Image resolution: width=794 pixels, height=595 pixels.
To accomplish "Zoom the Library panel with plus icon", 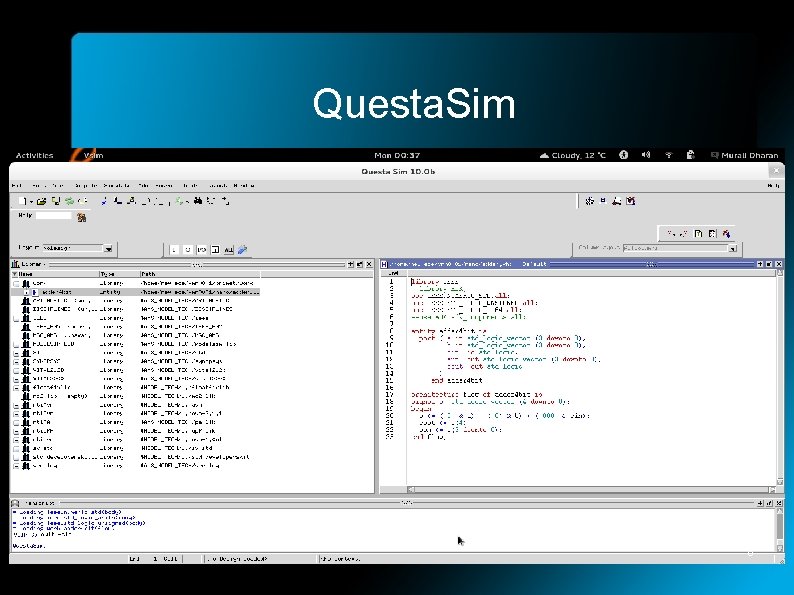I will [x=351, y=264].
